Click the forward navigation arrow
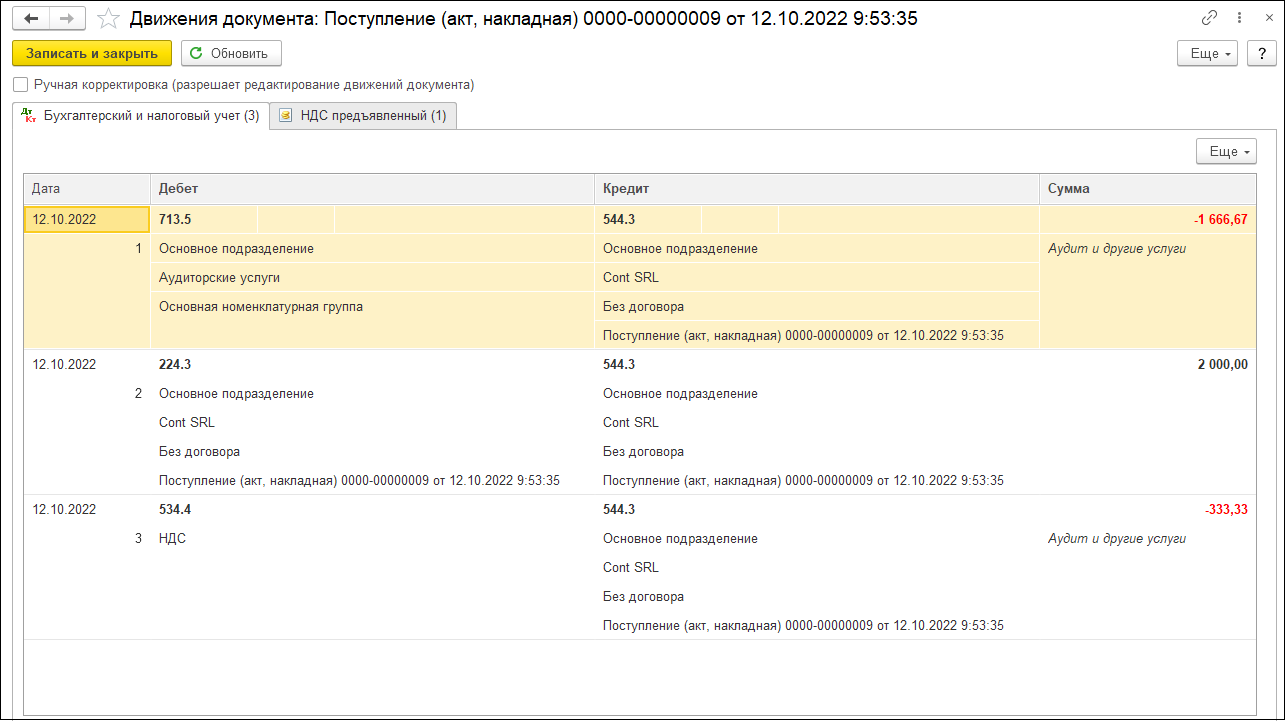Screen dimensions: 1285x721 pos(67,19)
